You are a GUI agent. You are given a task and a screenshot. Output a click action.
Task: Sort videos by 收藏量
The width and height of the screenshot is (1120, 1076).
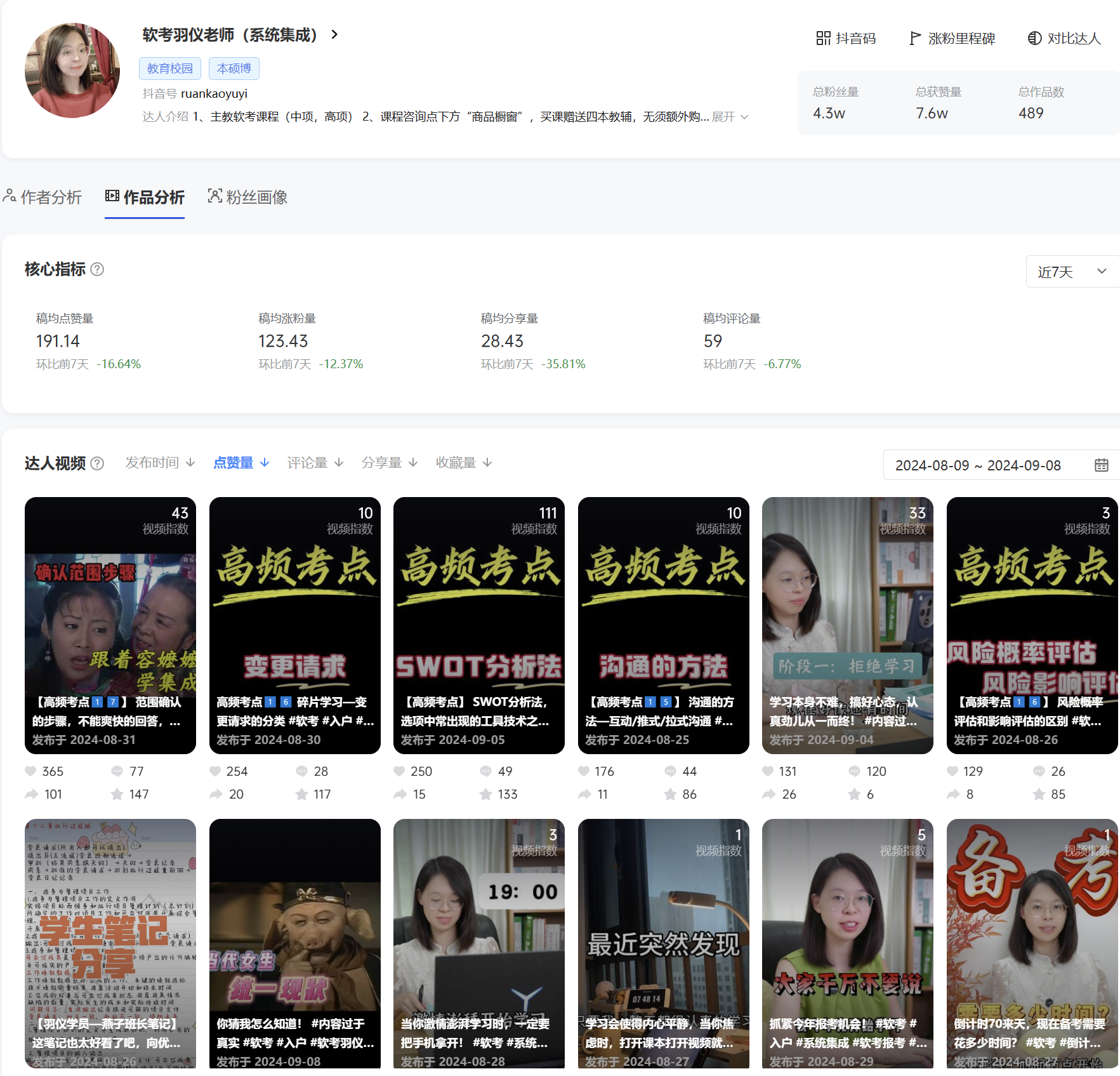(464, 463)
